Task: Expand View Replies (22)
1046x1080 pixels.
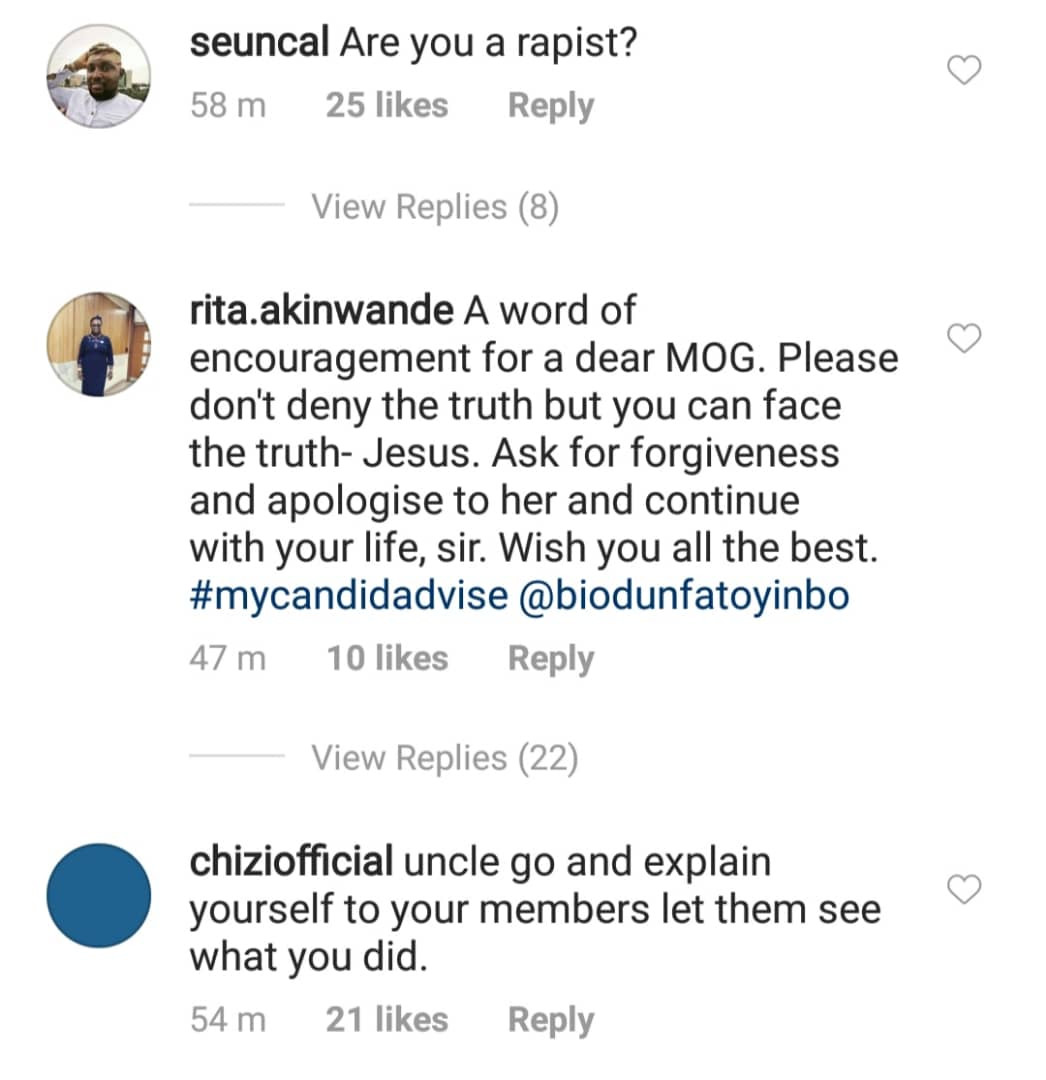Action: point(444,759)
